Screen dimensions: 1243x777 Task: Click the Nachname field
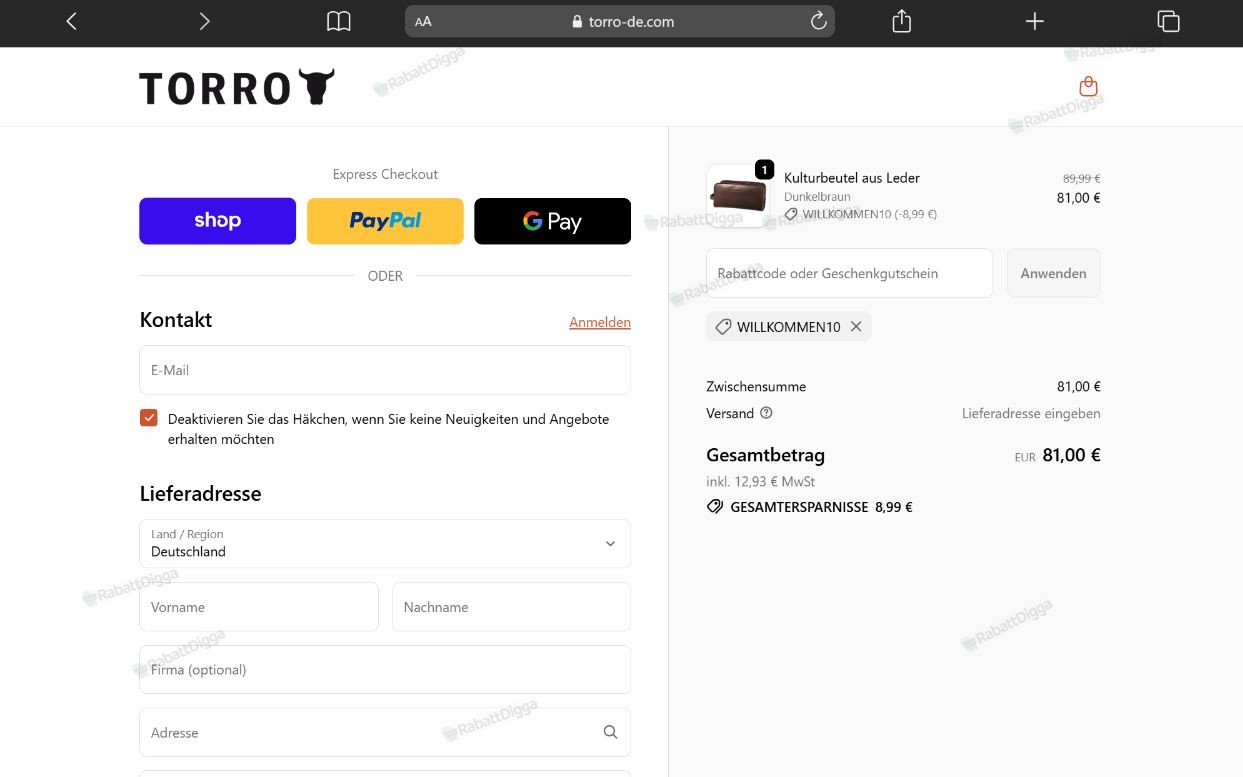click(511, 607)
